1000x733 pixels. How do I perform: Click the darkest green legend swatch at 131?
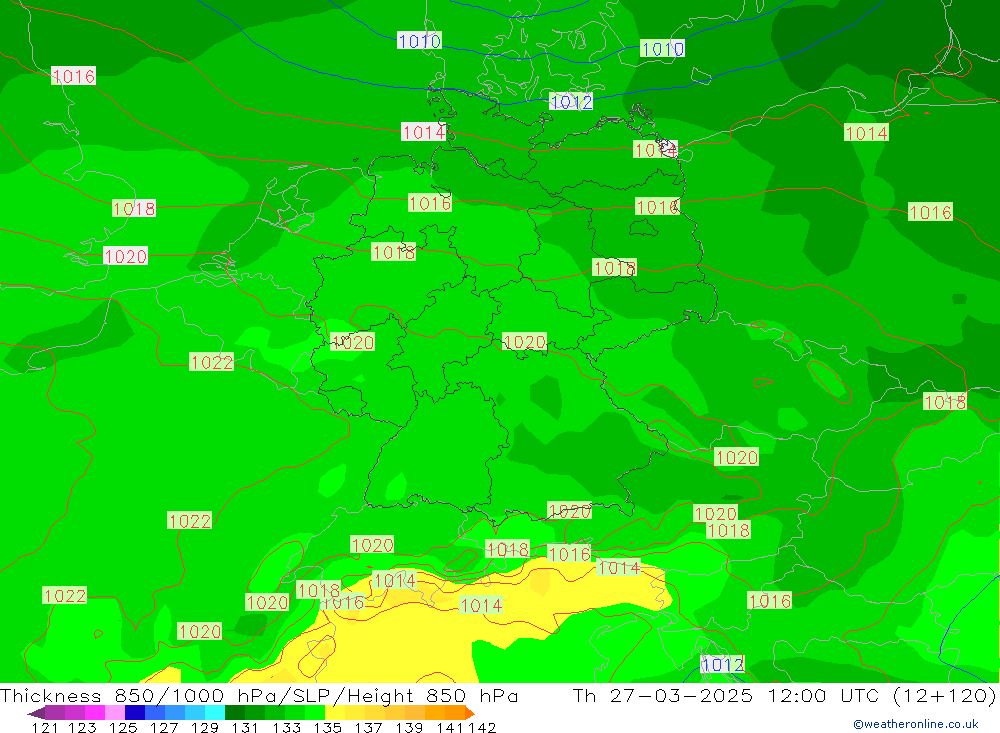235,713
